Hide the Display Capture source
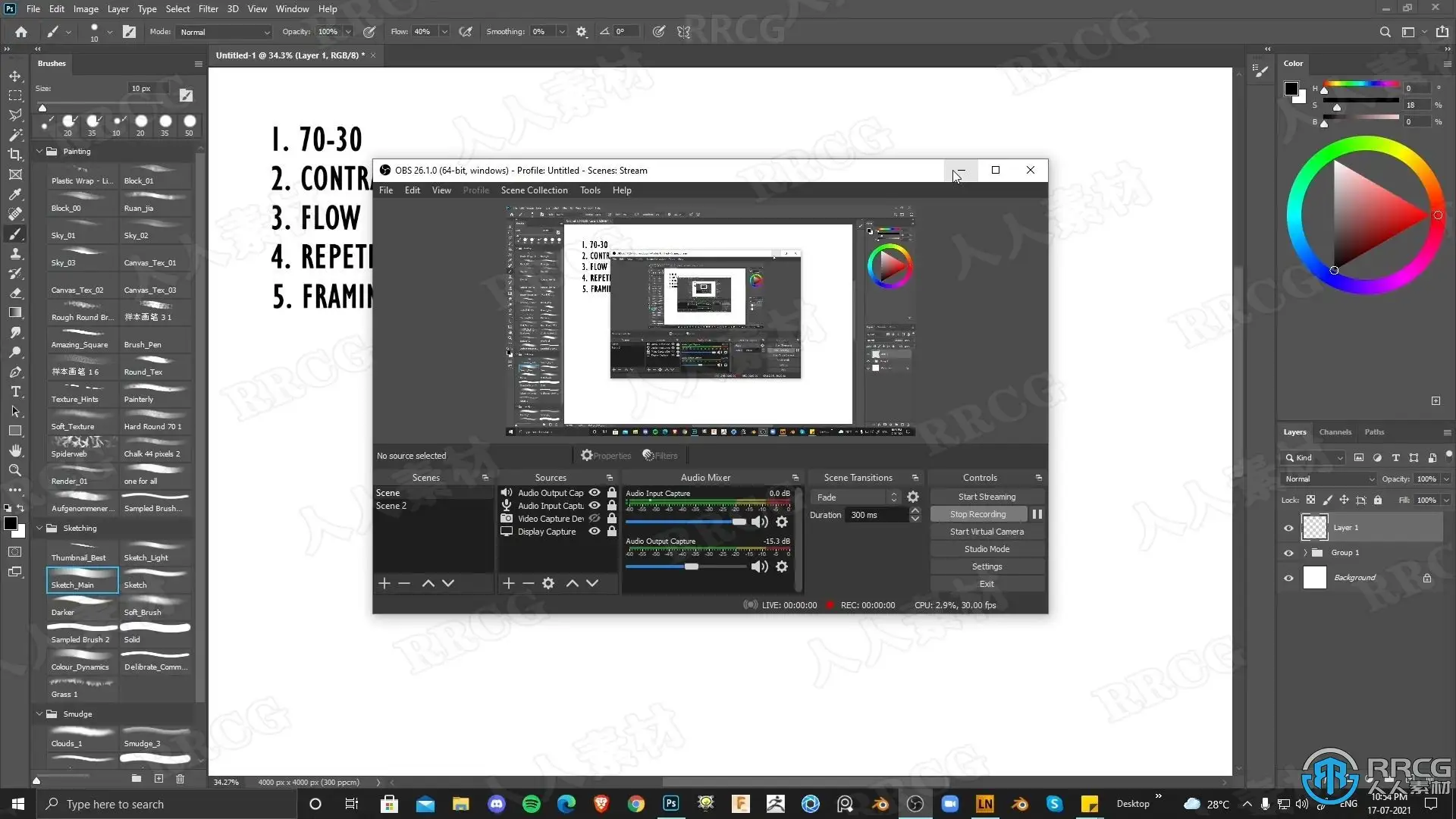Screen dimensions: 1456x819 pos(595,532)
